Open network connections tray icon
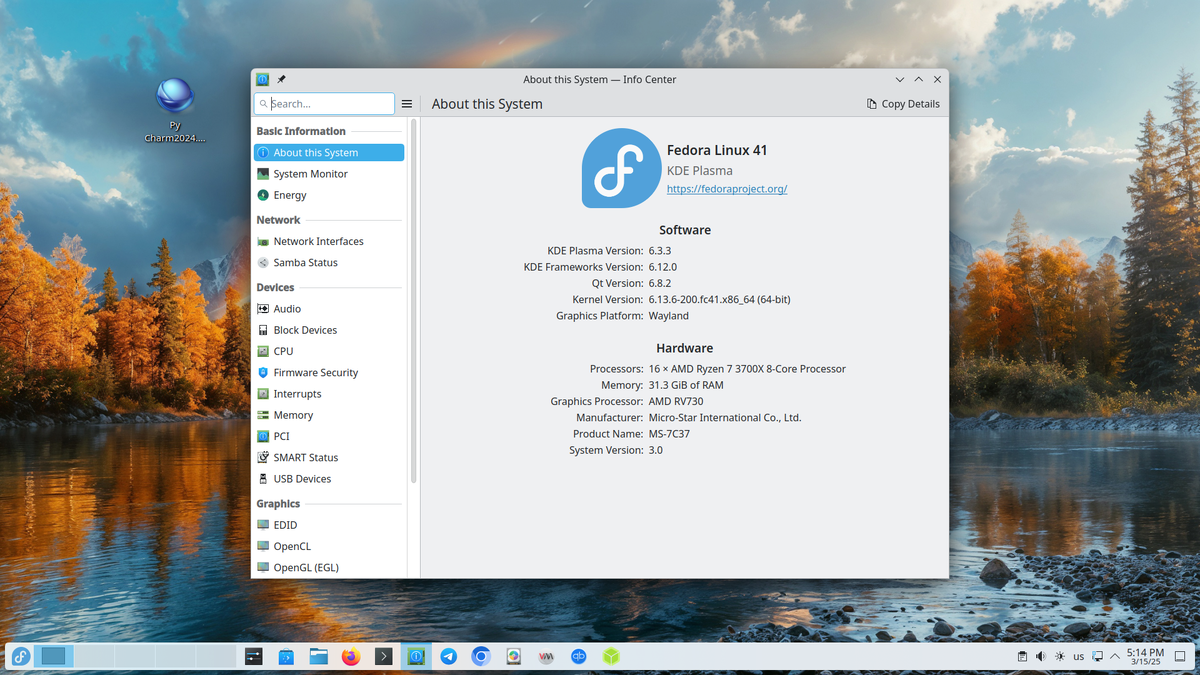This screenshot has height=675, width=1200. tap(1097, 657)
